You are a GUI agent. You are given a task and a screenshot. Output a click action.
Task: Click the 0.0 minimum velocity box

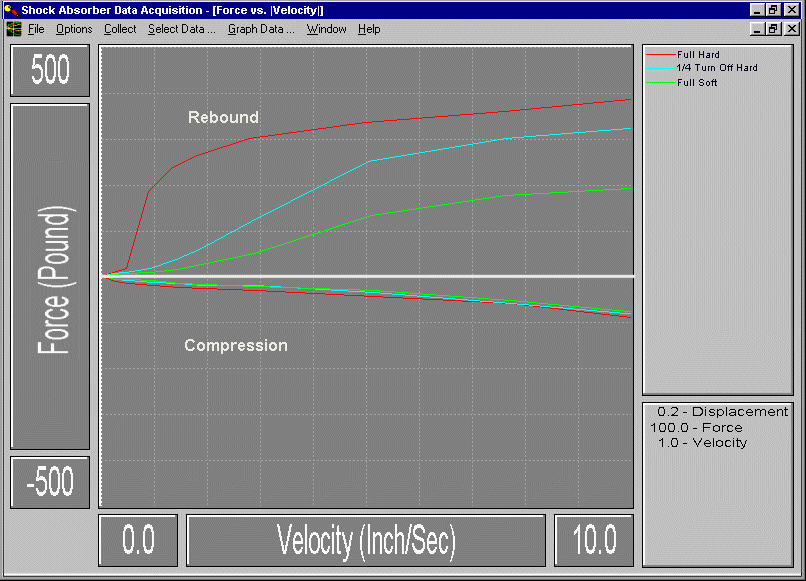(138, 541)
